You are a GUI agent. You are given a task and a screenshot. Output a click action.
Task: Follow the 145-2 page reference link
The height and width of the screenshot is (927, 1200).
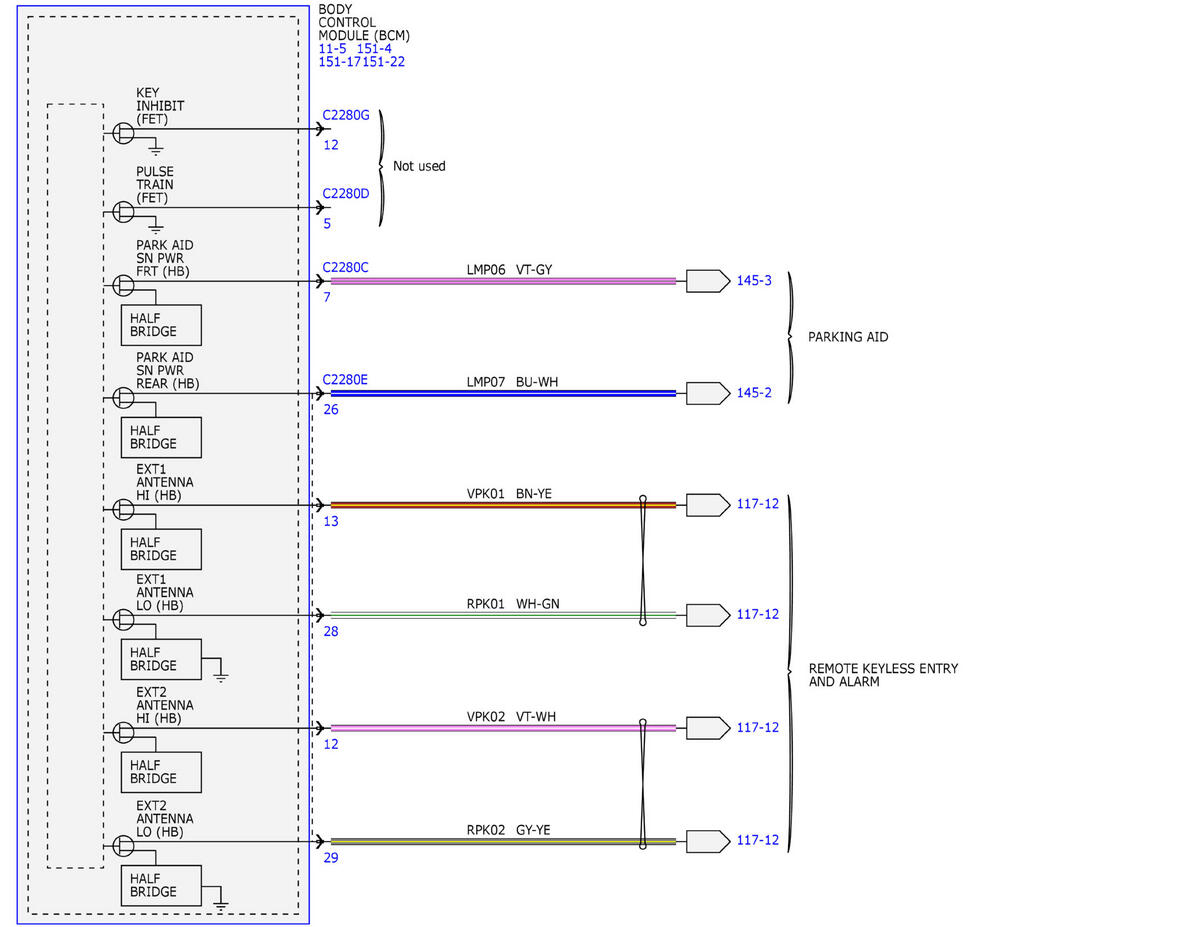click(x=754, y=393)
